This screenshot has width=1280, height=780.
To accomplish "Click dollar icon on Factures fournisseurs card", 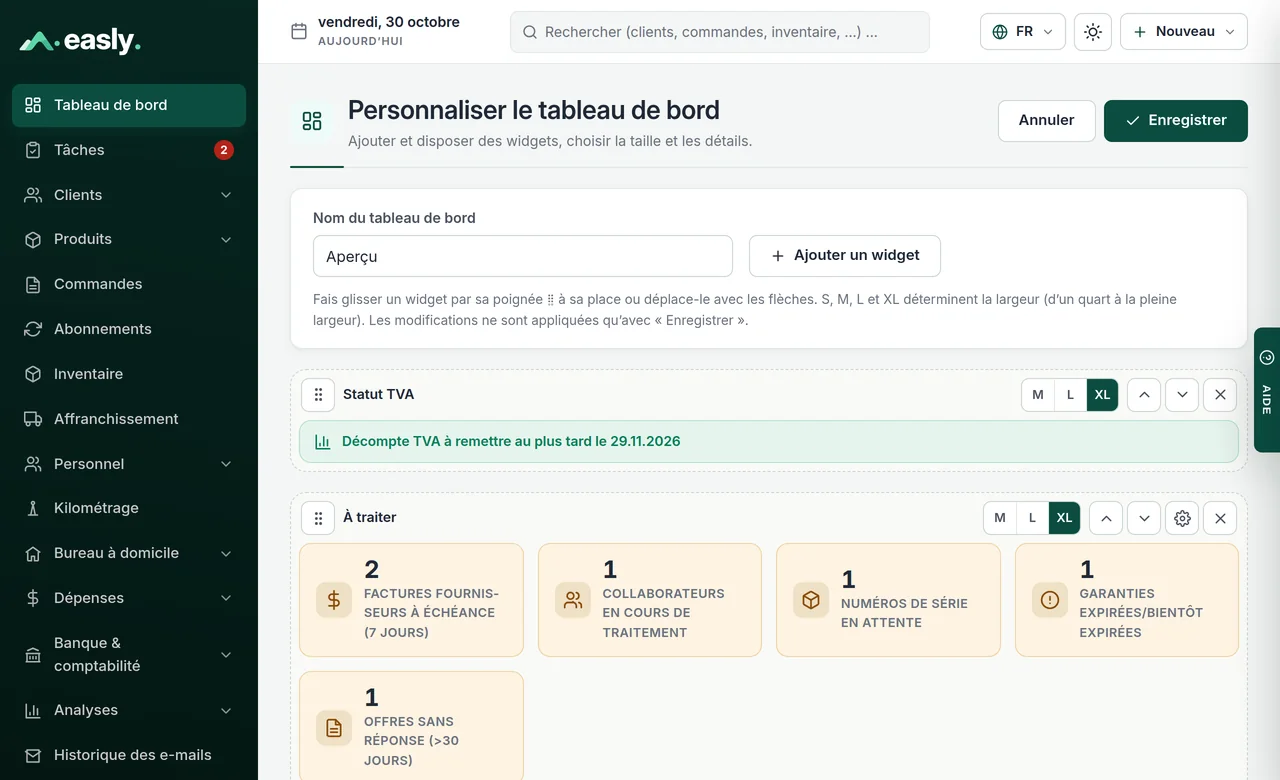I will pyautogui.click(x=334, y=600).
